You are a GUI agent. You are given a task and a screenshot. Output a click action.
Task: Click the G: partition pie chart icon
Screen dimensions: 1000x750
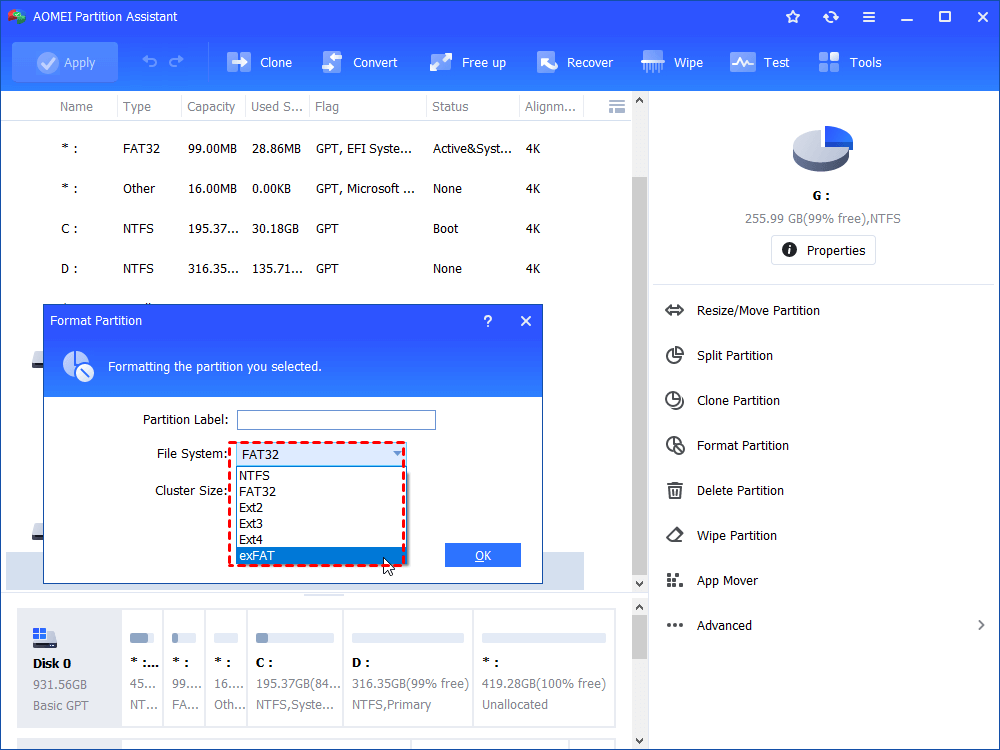click(823, 149)
